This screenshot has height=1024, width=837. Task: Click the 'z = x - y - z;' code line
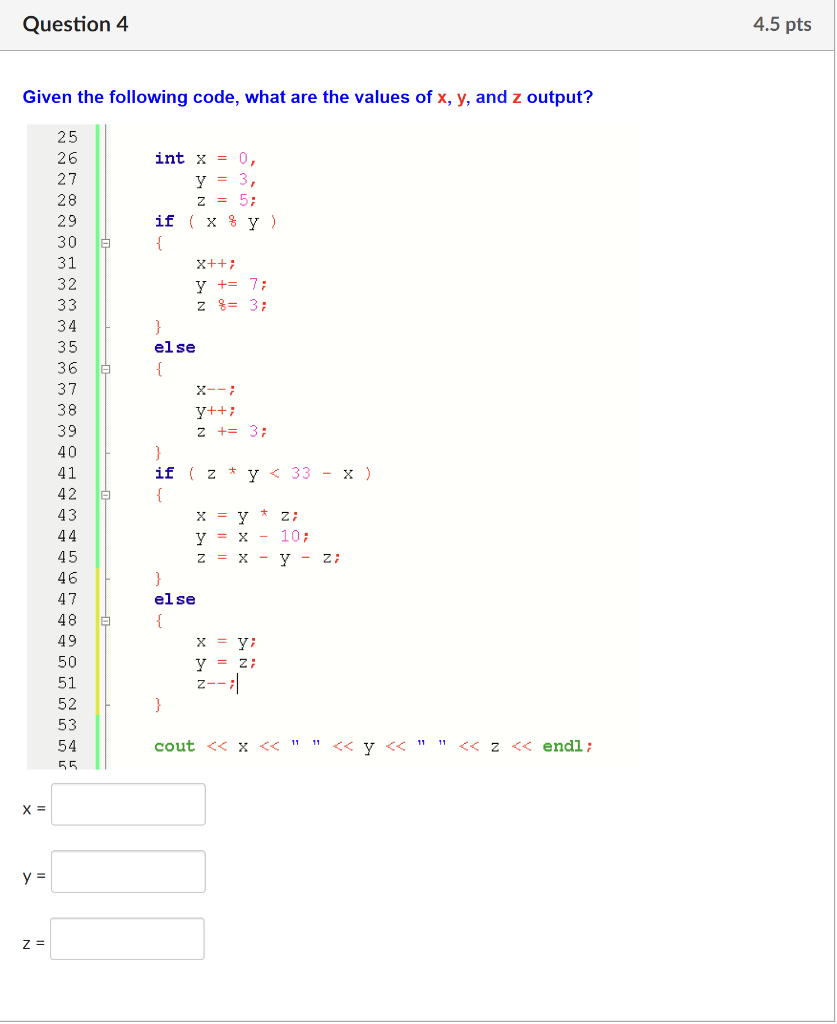268,558
